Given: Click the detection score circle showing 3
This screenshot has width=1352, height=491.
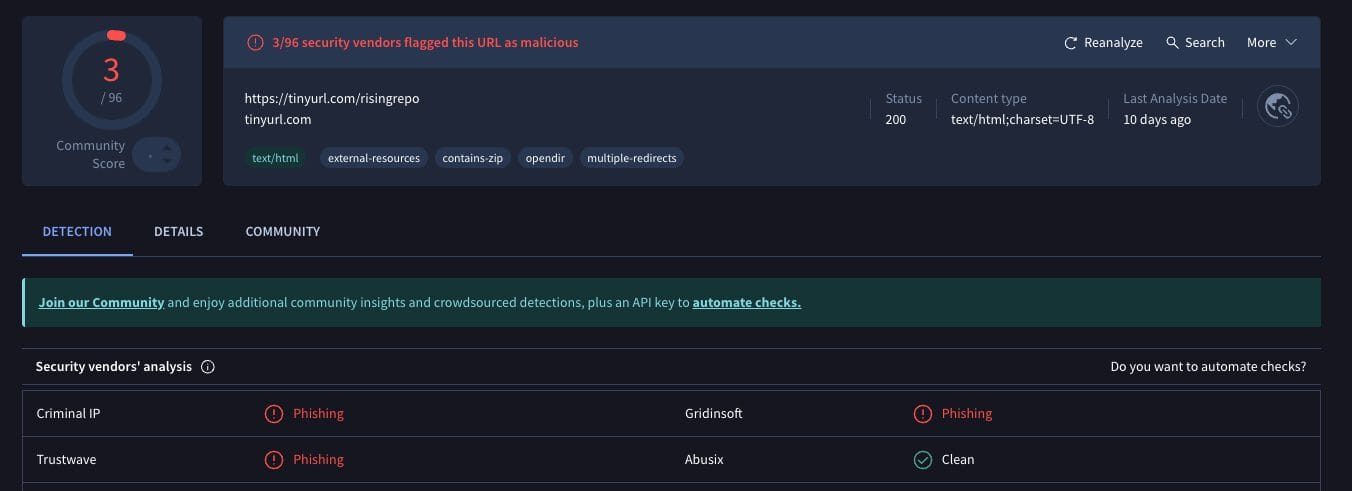Looking at the screenshot, I should pyautogui.click(x=111, y=78).
